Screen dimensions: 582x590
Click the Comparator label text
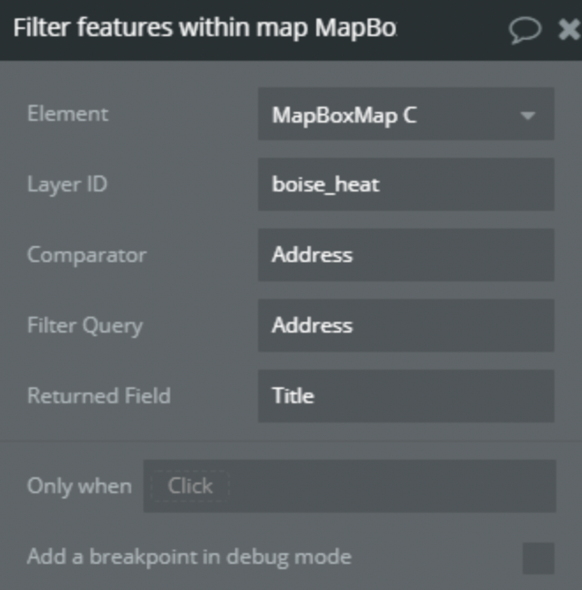(87, 255)
